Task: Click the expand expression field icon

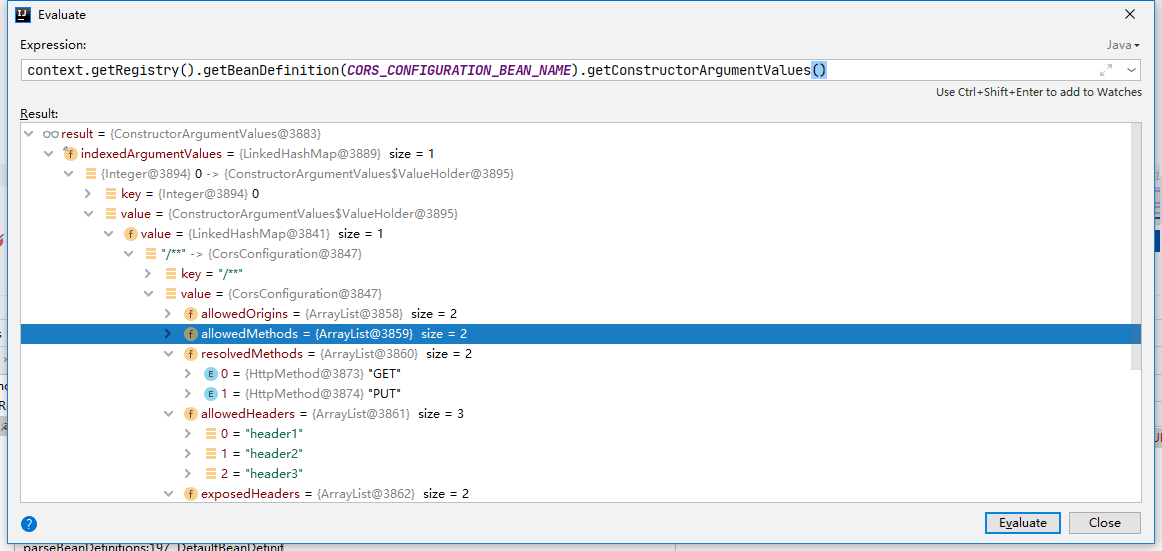Action: (x=1106, y=70)
